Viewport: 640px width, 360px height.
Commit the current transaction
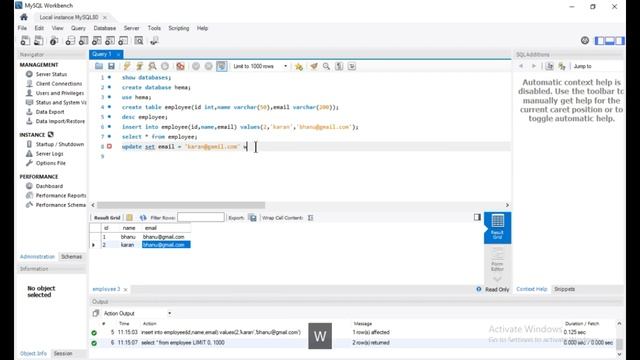tap(196, 66)
